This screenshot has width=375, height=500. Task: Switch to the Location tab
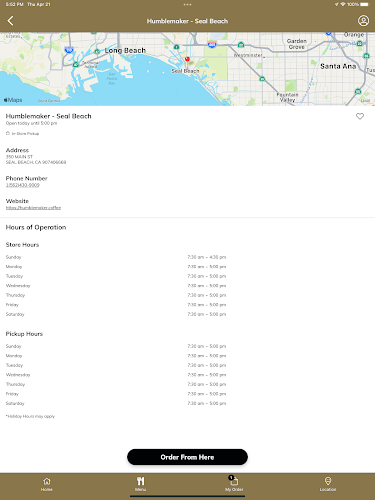(328, 484)
